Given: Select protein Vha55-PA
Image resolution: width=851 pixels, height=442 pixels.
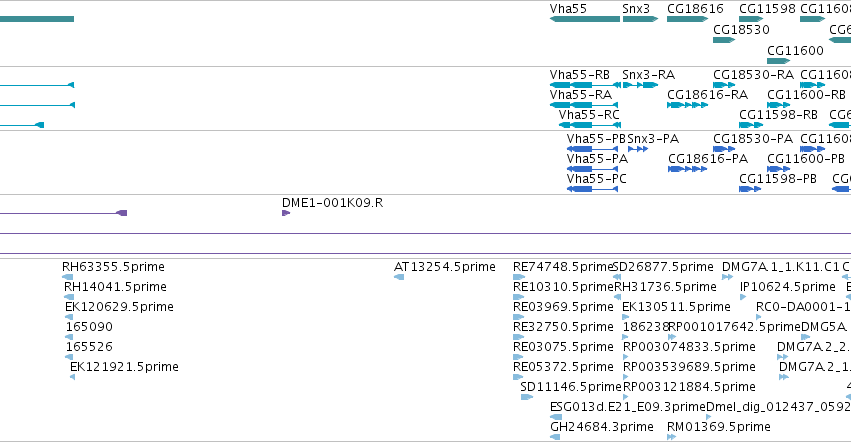Looking at the screenshot, I should click(x=592, y=169).
